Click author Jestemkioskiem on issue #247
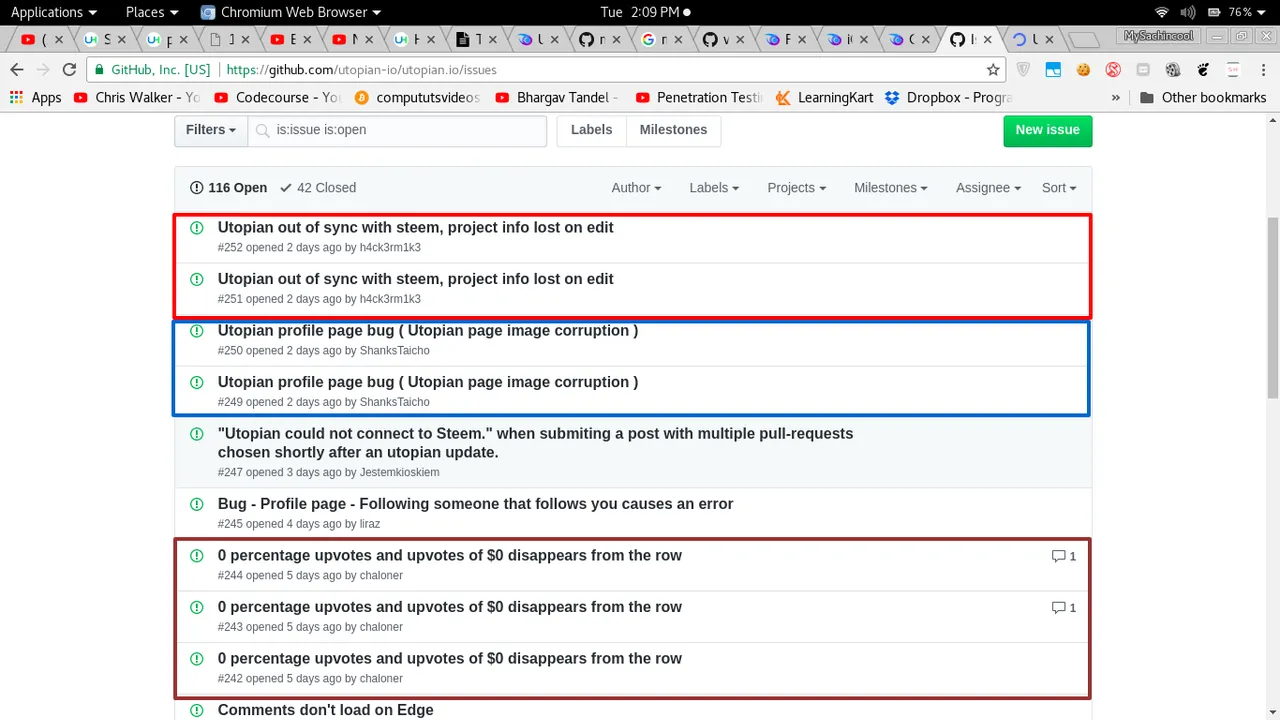This screenshot has width=1280, height=720. coord(399,472)
